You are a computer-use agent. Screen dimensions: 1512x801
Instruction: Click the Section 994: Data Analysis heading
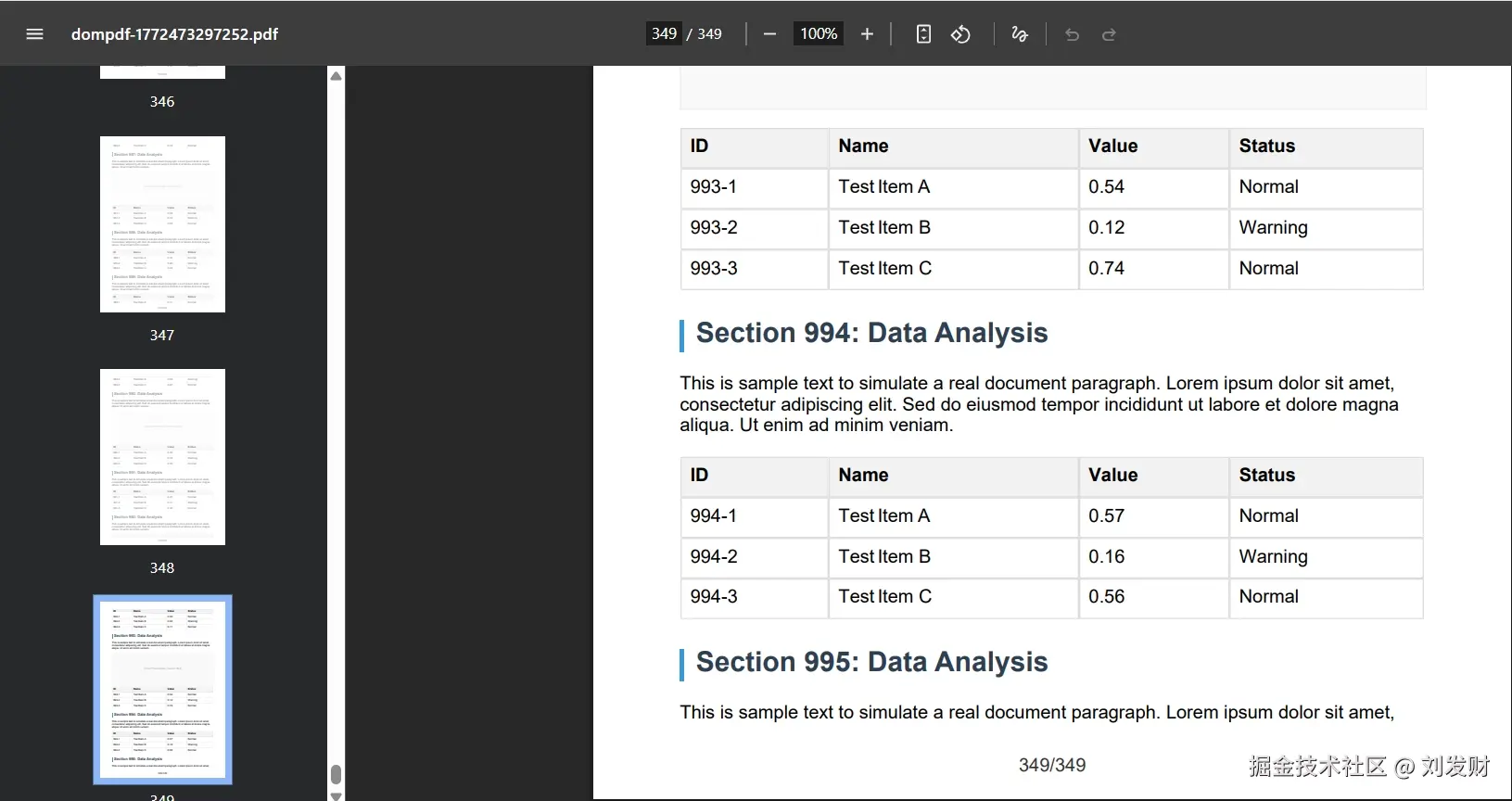[x=871, y=333]
